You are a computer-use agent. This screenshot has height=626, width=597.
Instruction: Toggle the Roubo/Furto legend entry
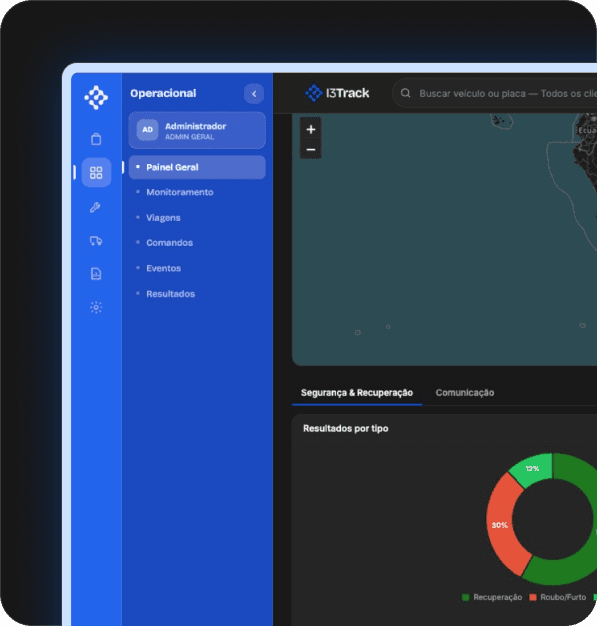pos(557,597)
